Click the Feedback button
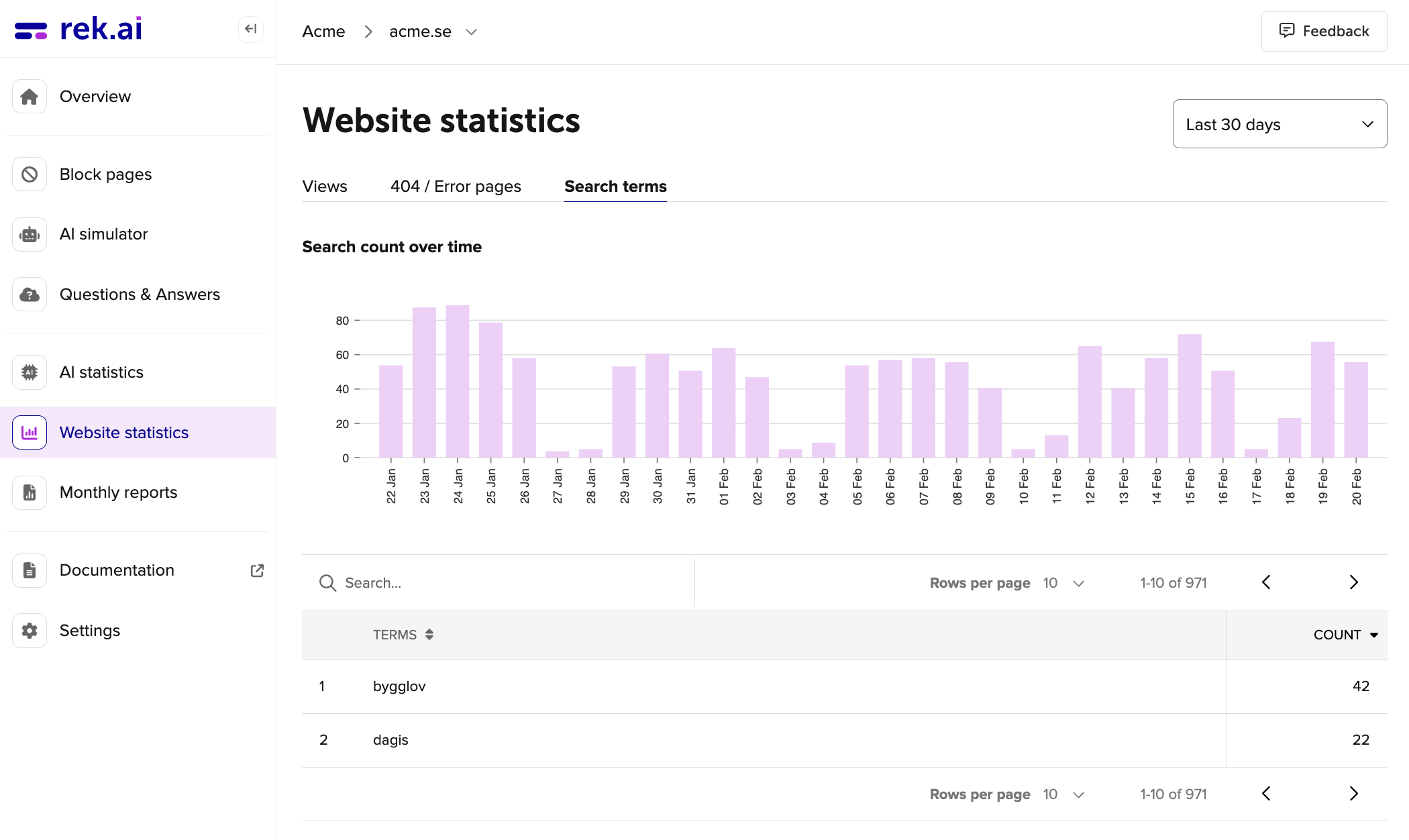The width and height of the screenshot is (1409, 840). 1324,31
